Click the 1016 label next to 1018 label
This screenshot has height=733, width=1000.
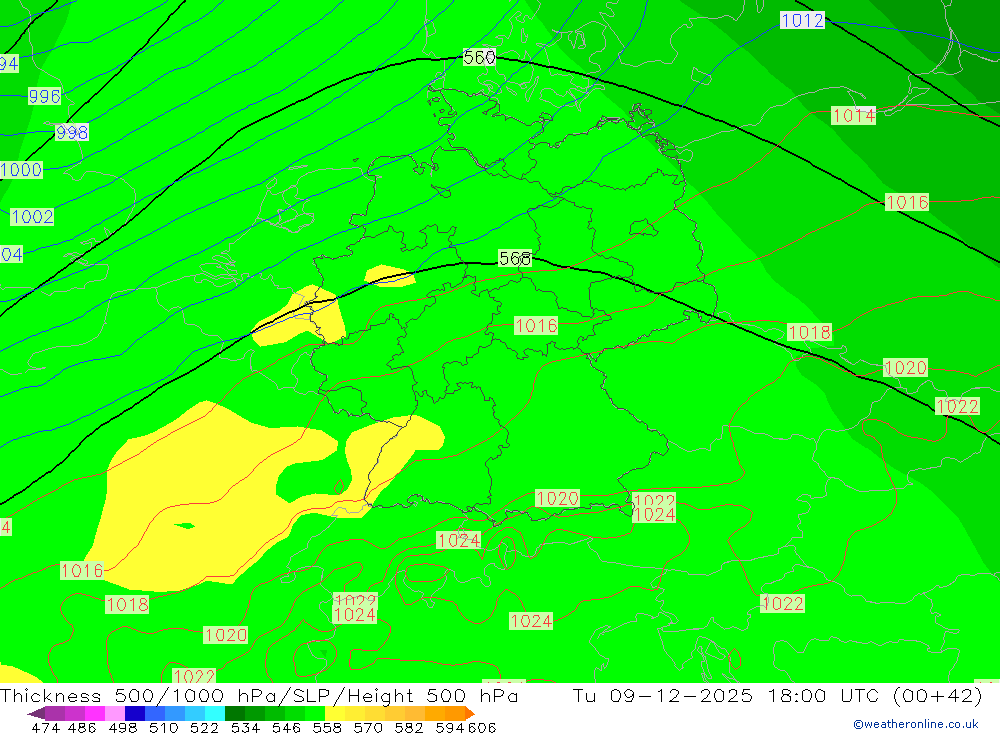[82, 570]
